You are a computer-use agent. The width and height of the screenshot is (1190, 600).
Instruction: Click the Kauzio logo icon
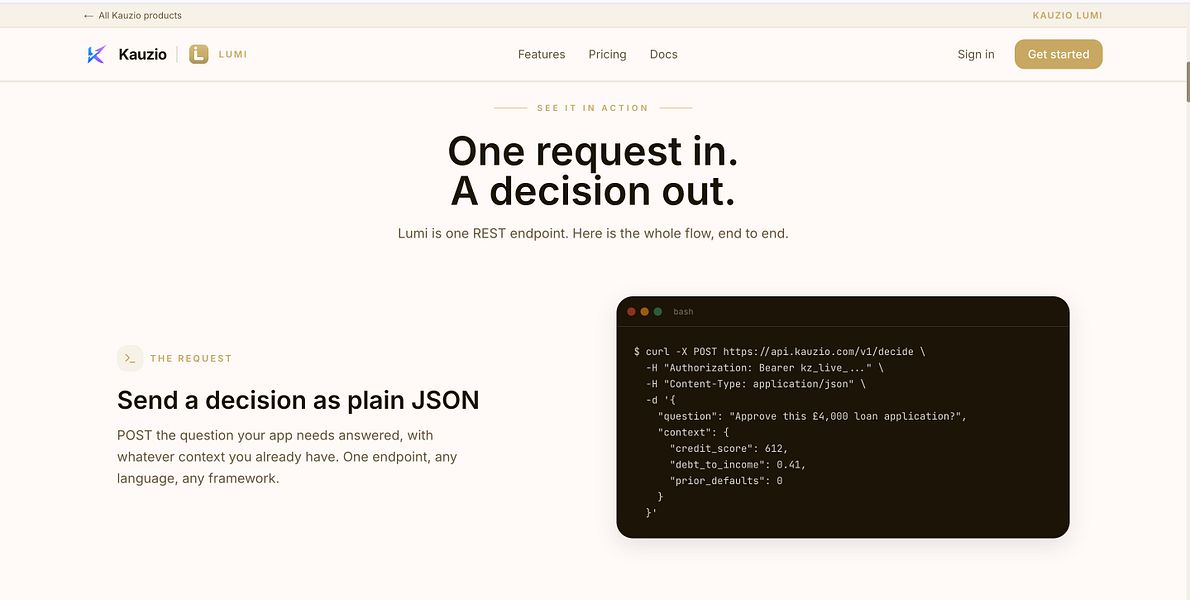click(x=96, y=55)
